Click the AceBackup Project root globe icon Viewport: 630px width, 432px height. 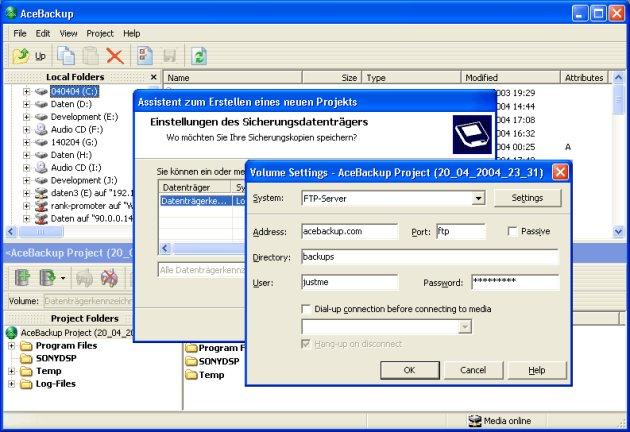point(12,333)
